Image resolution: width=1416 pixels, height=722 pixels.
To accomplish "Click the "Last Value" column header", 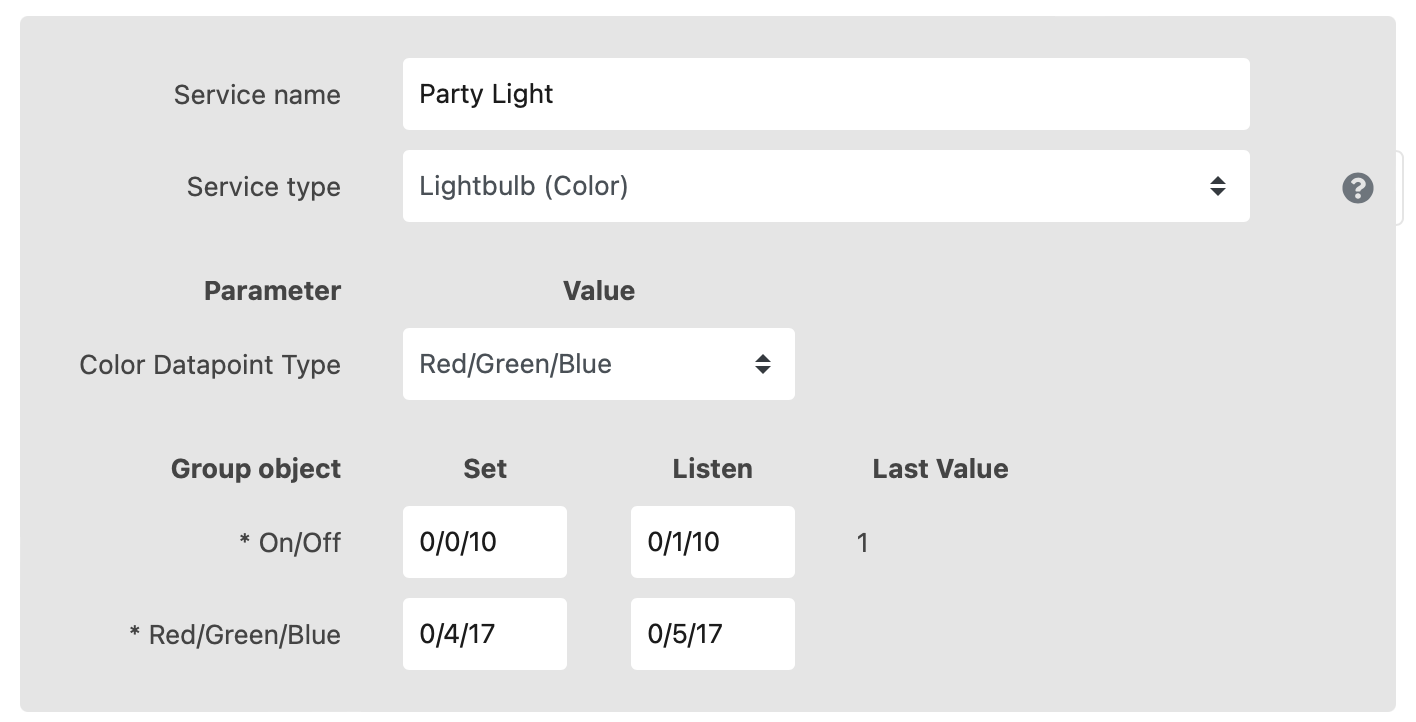I will [x=940, y=469].
